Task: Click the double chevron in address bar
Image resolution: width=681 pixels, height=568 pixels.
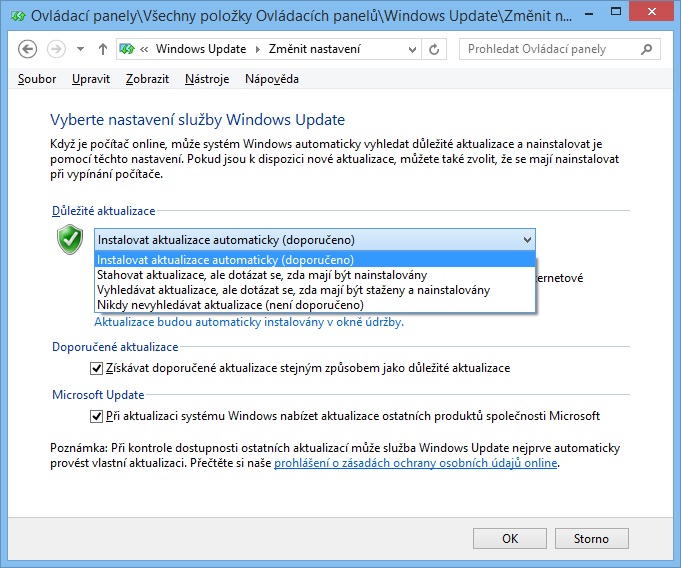Action: (144, 50)
